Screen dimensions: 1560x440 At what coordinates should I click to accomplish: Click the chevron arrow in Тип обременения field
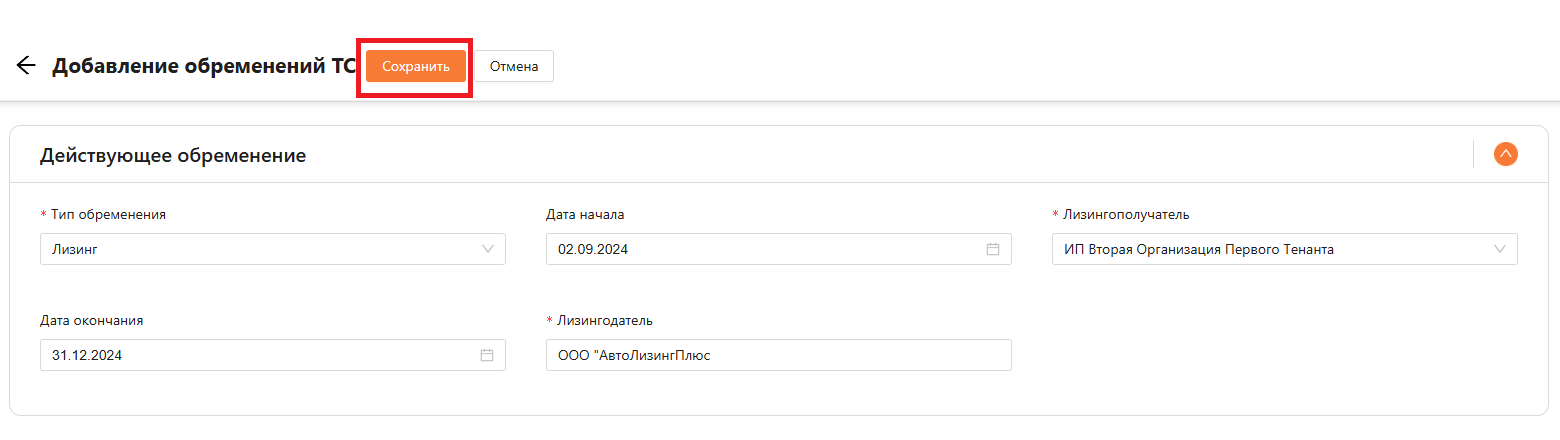[x=488, y=249]
